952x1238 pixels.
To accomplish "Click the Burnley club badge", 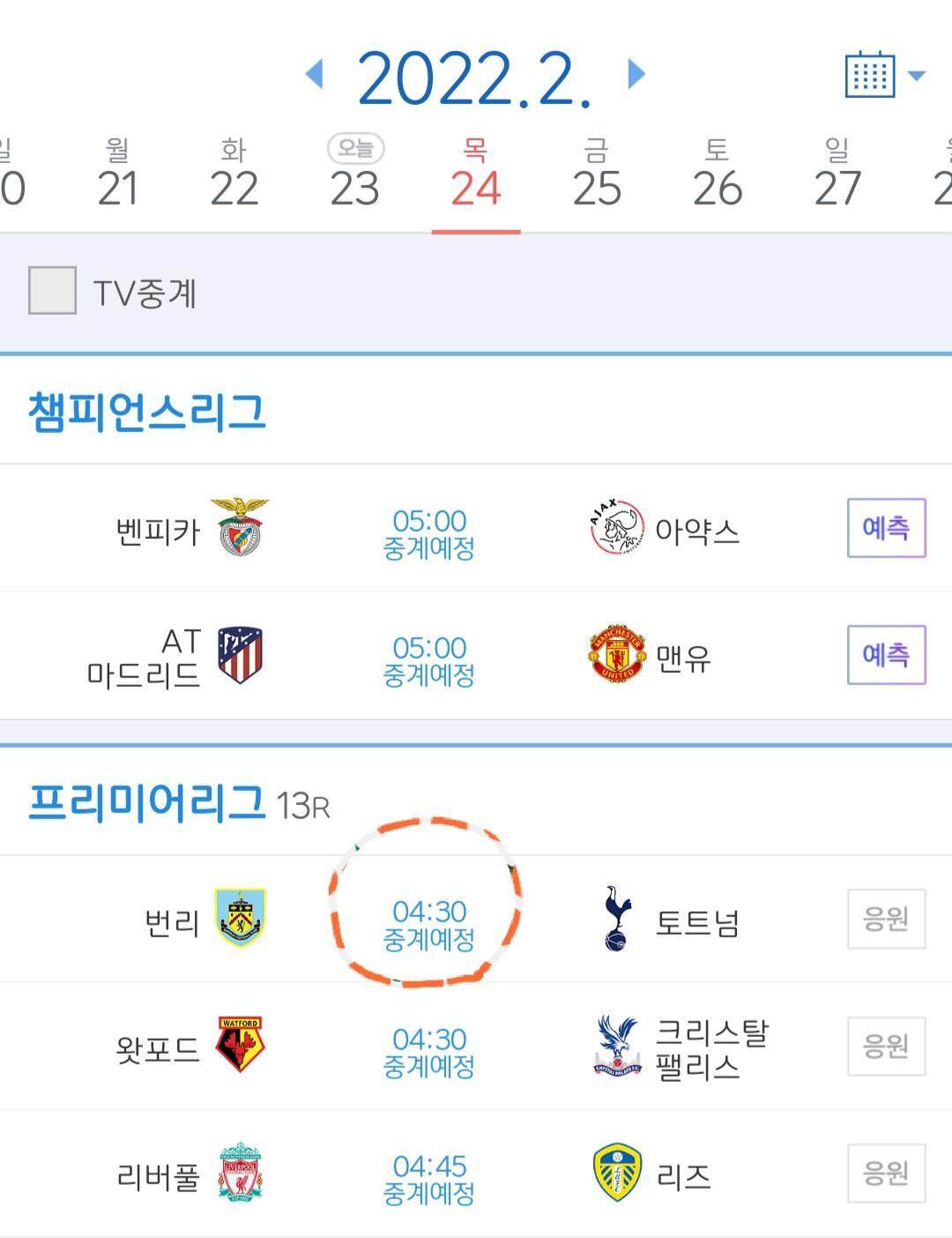I will coord(240,918).
